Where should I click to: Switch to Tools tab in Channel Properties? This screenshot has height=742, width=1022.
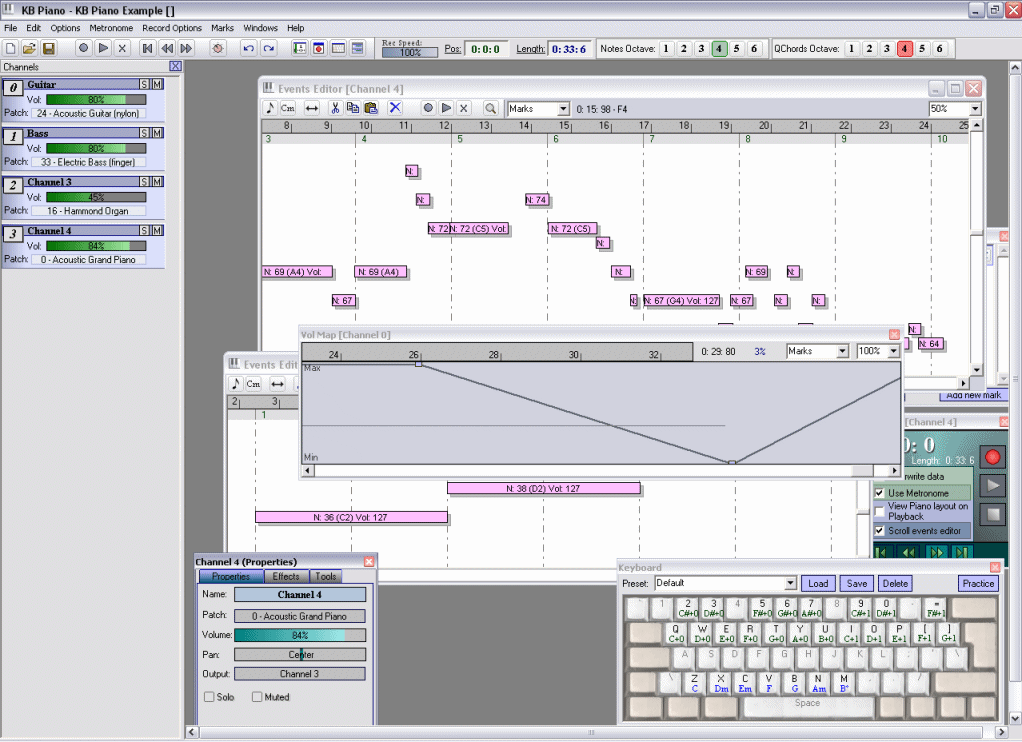pos(326,576)
